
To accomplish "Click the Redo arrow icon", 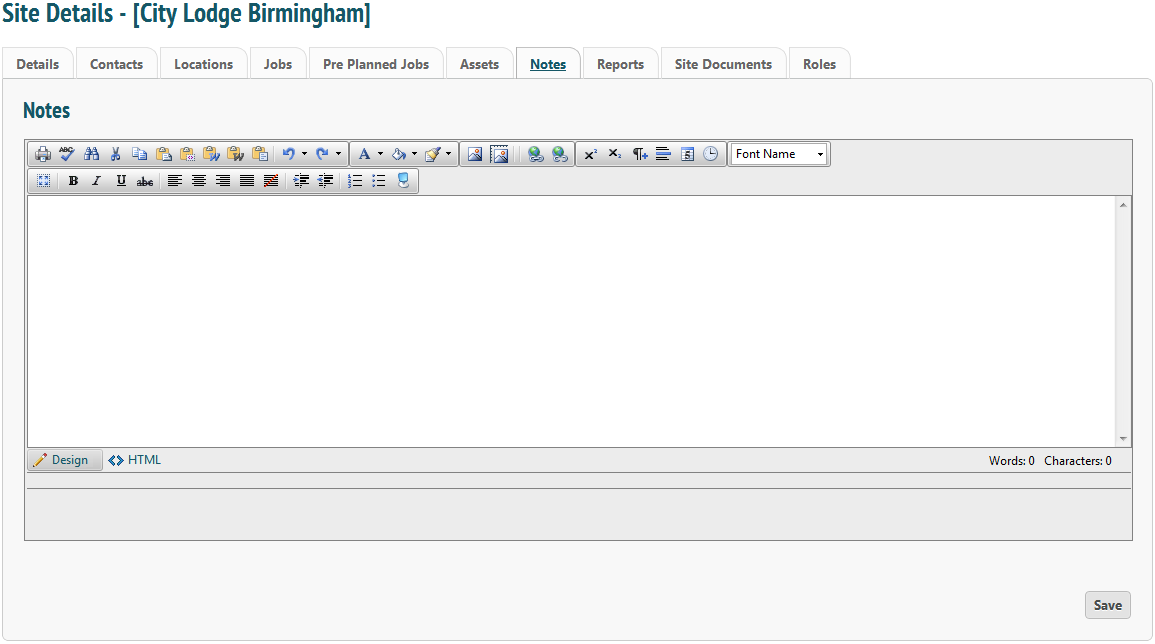I will pos(322,154).
